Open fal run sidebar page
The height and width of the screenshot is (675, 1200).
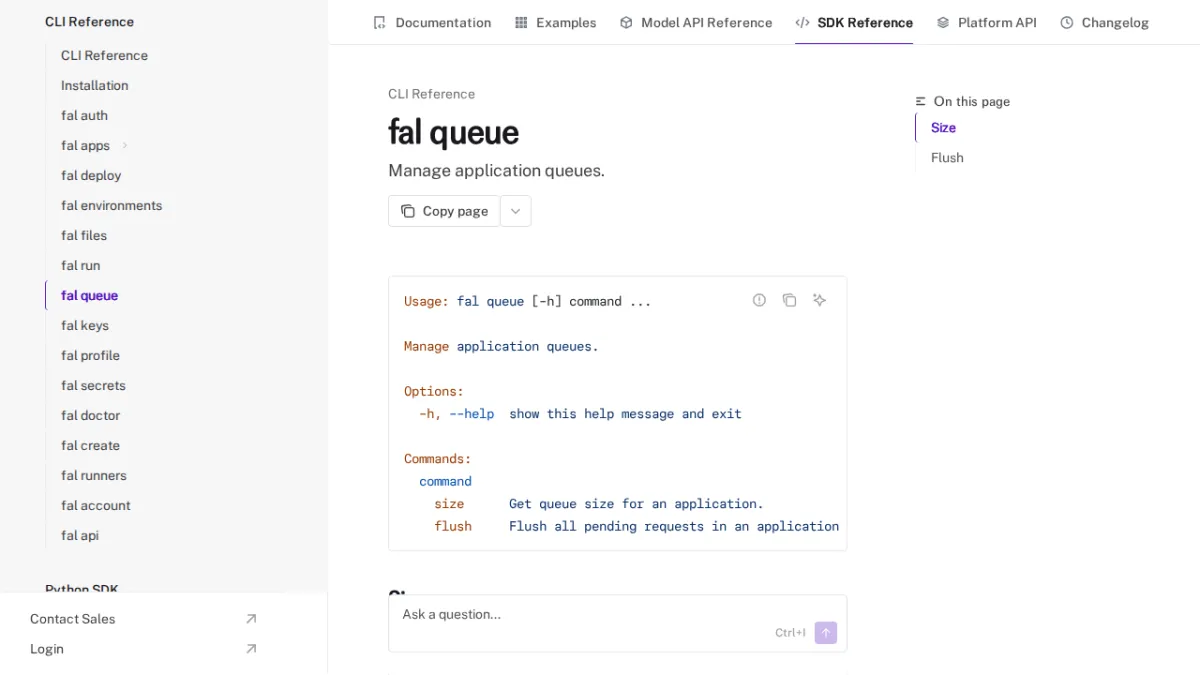[80, 265]
